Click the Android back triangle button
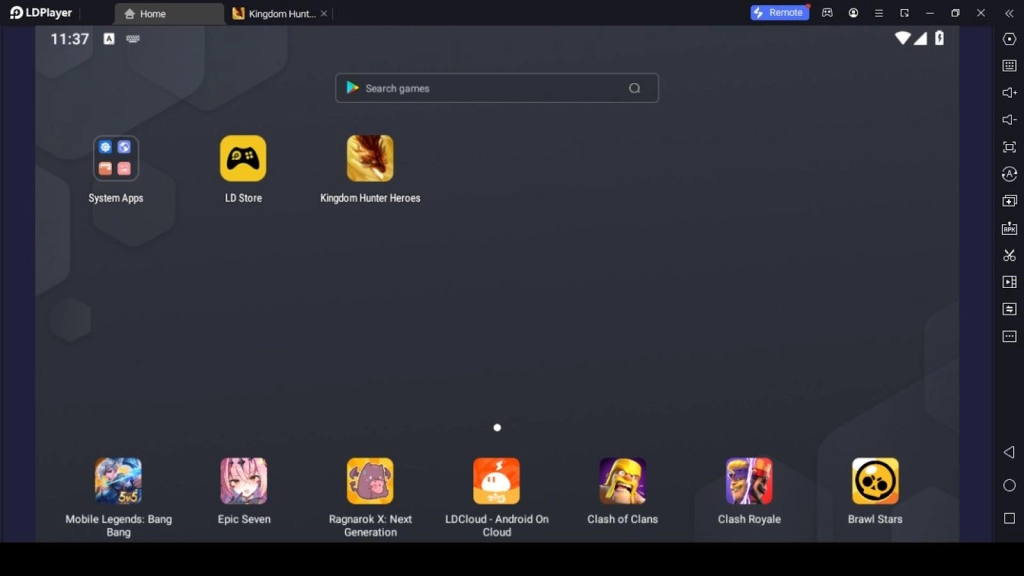1024x576 pixels. tap(1009, 452)
